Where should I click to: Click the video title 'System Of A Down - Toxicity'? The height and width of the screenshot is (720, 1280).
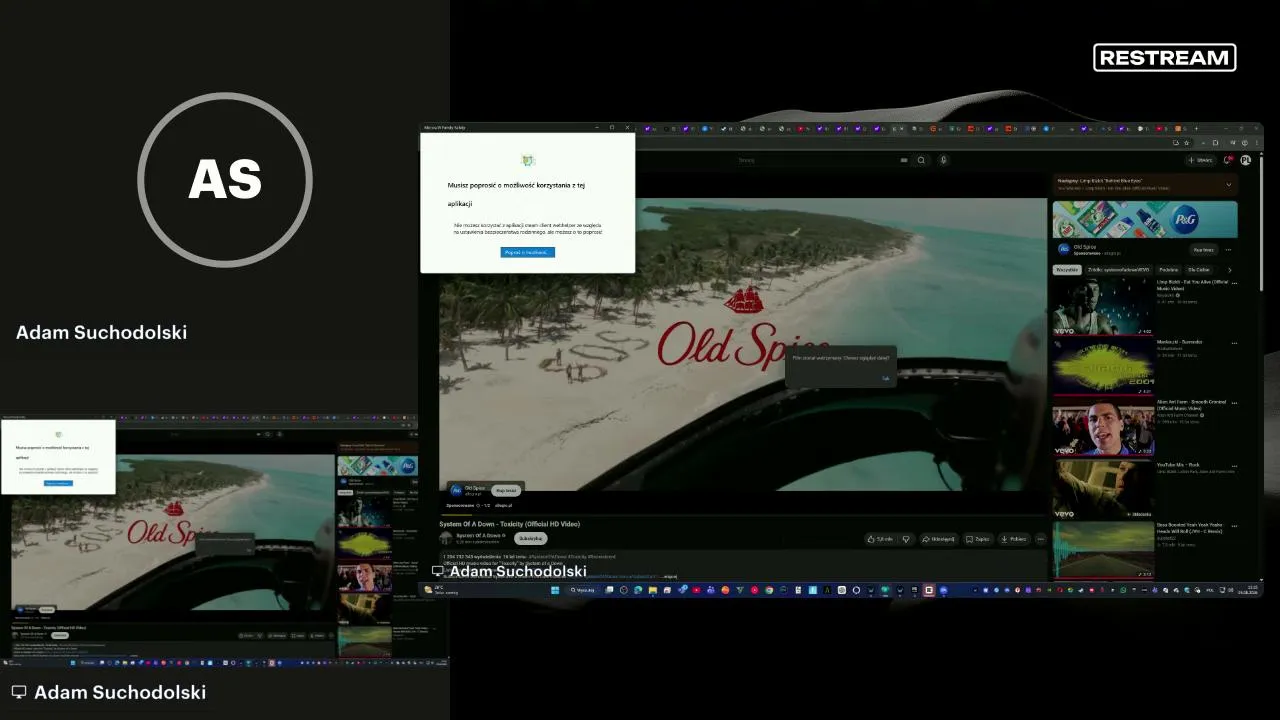point(509,524)
